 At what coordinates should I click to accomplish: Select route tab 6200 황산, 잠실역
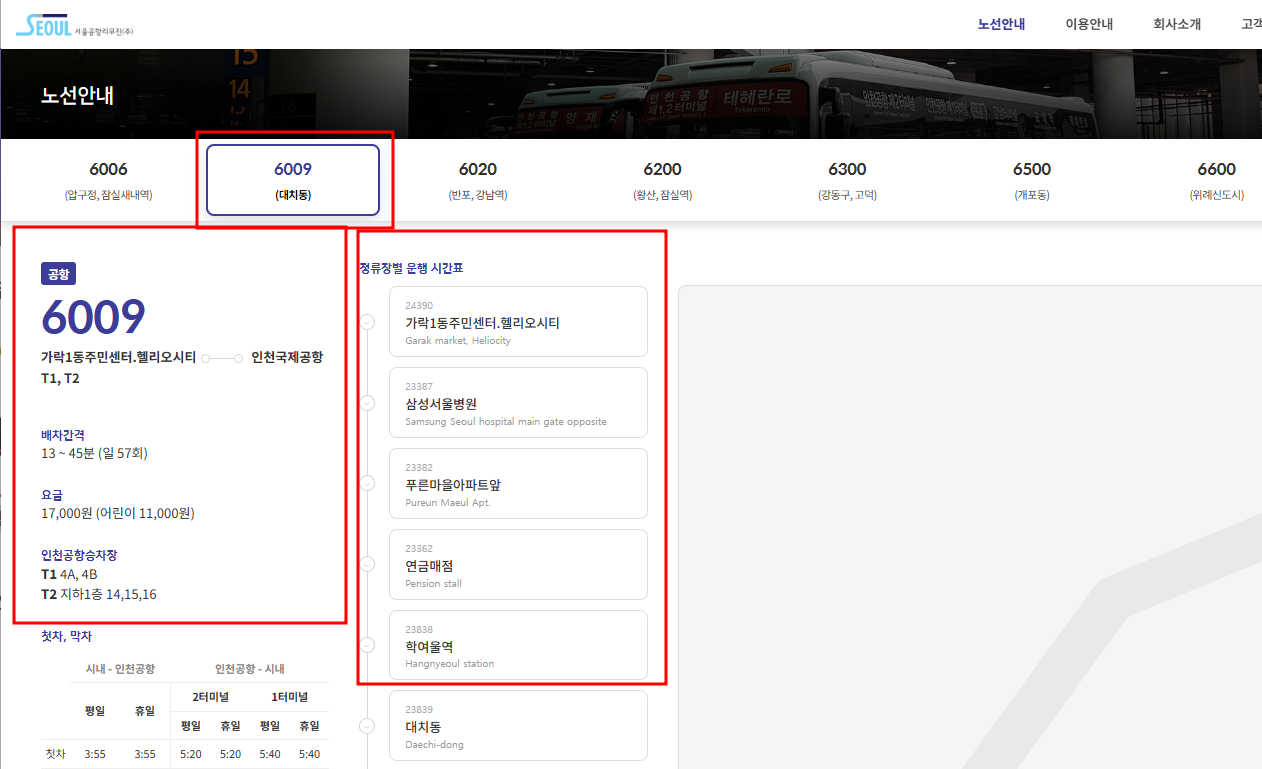click(663, 180)
